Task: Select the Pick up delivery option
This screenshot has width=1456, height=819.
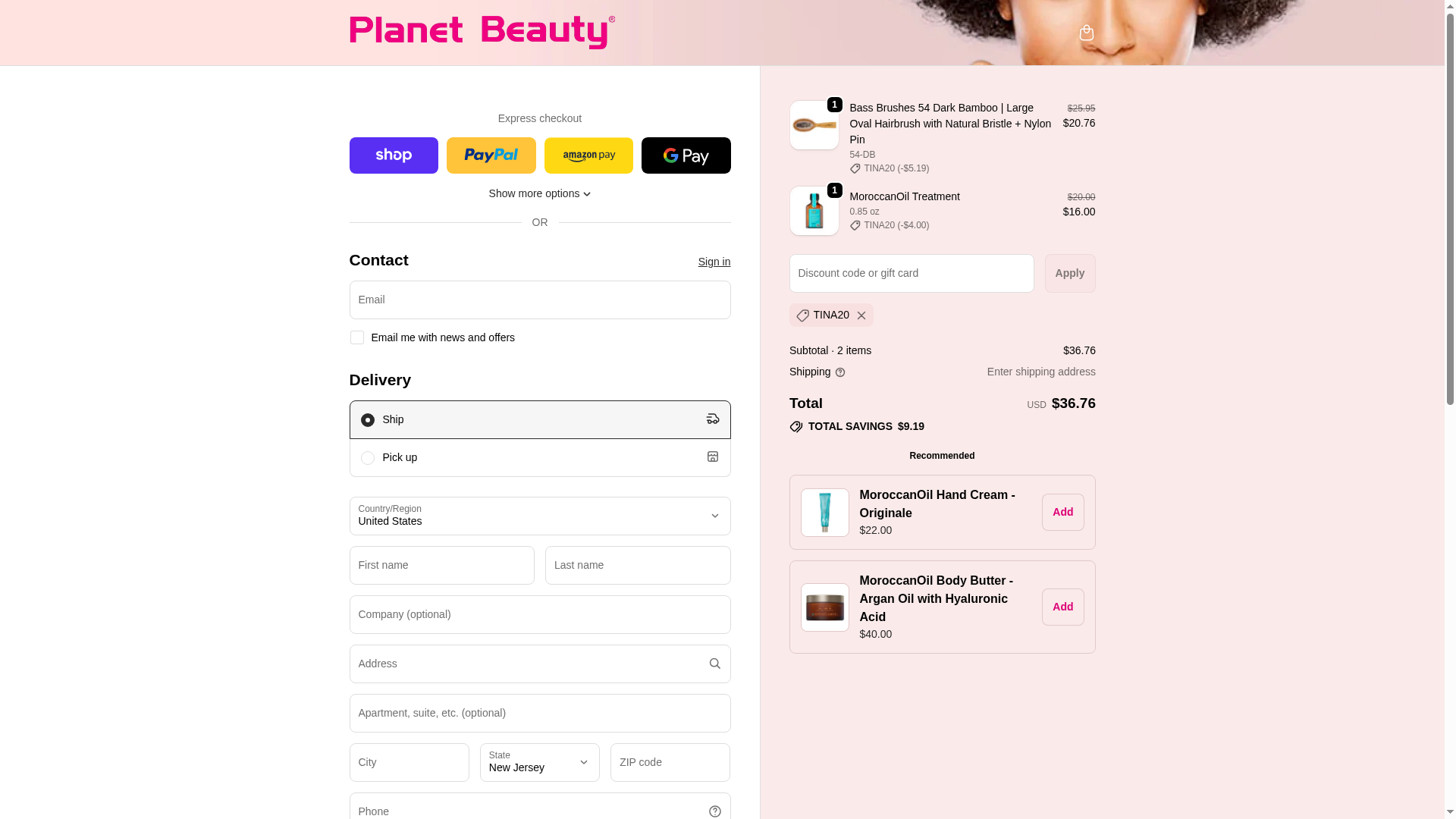Action: [540, 457]
